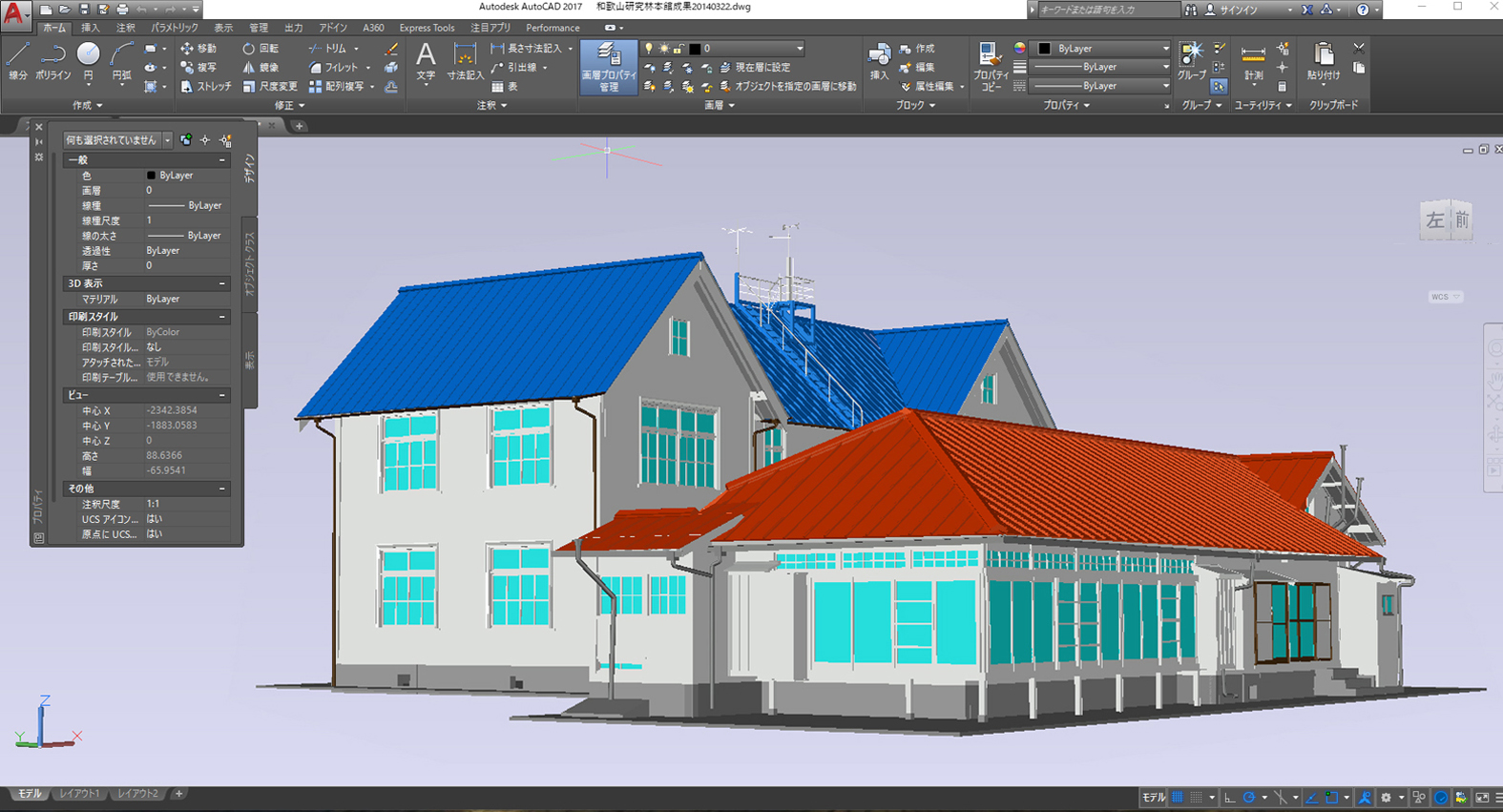Switch to the 挿入 ribbon tab
Screen dimensions: 1503x812
90,28
